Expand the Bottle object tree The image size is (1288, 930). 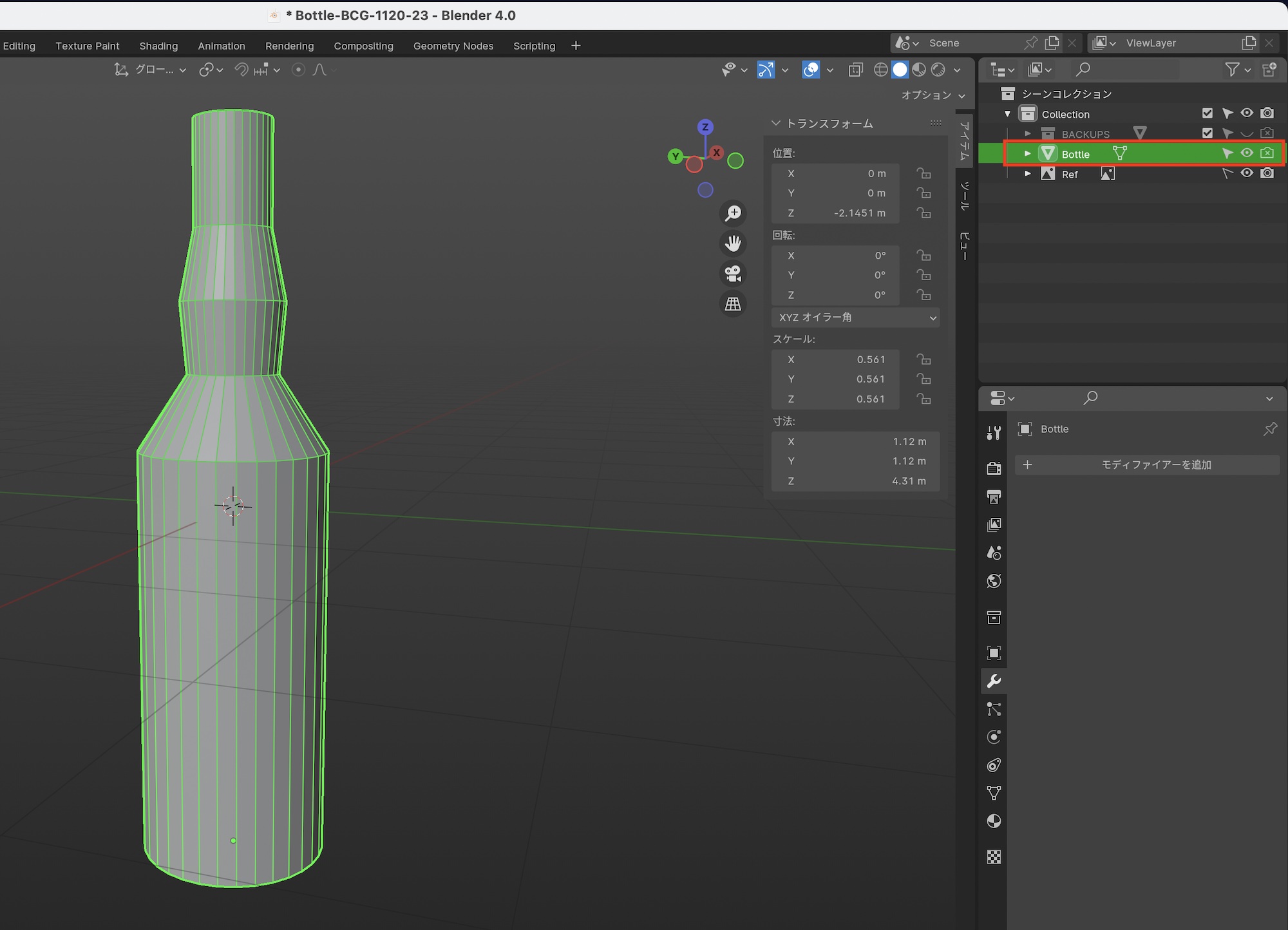[x=1028, y=153]
